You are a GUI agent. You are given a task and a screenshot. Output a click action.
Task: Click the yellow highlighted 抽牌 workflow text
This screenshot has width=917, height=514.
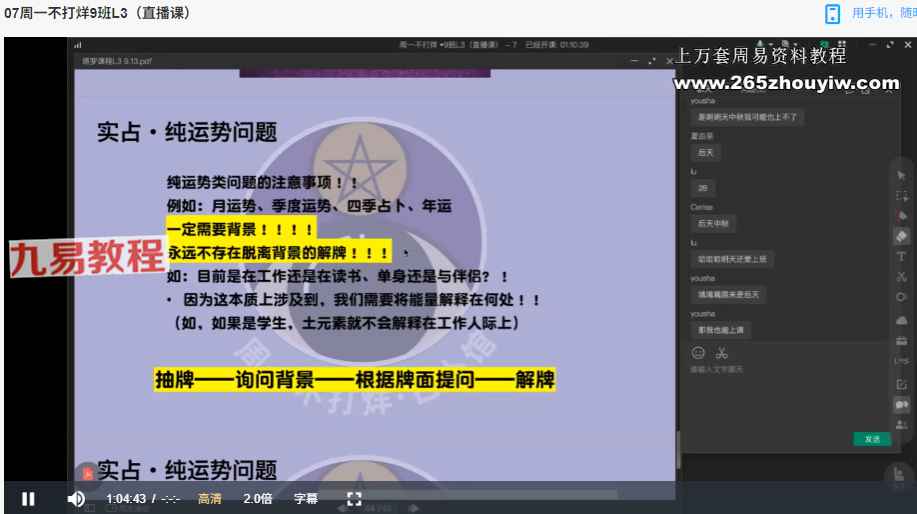pos(355,380)
